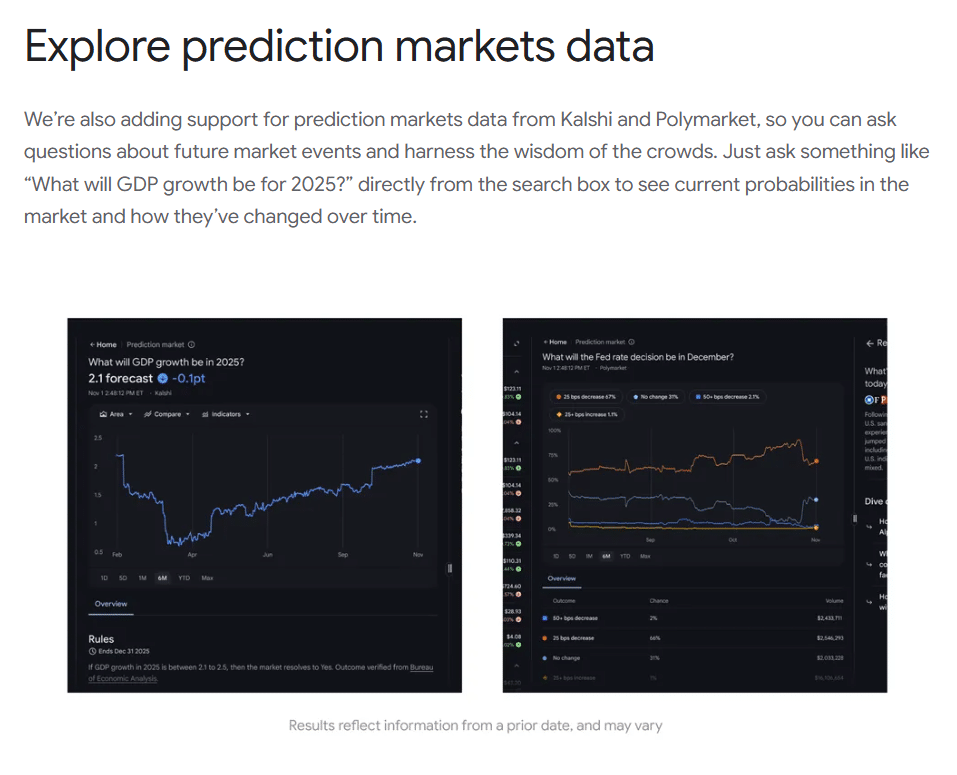Switch to the Overview tab on Fed rate chart
This screenshot has width=957, height=775.
tap(563, 578)
